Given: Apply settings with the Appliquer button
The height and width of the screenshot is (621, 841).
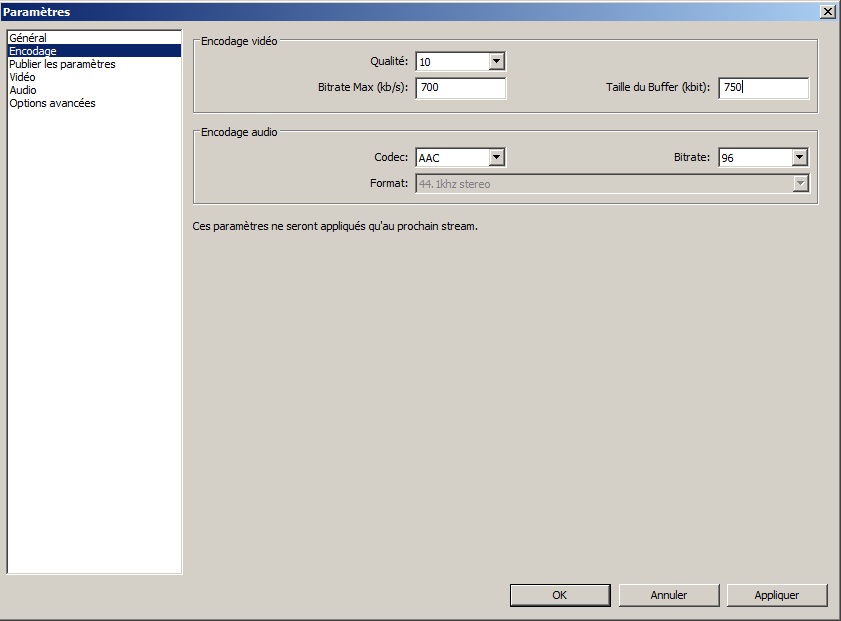Looking at the screenshot, I should click(x=777, y=595).
